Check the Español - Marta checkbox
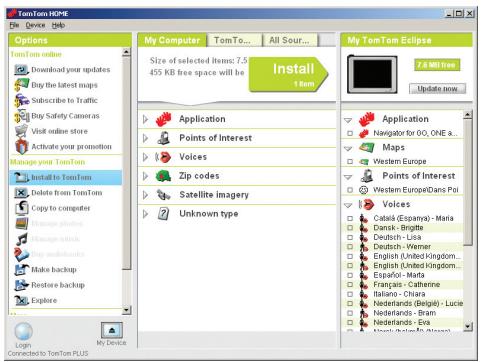Image resolution: width=482 pixels, height=362 pixels. pyautogui.click(x=350, y=275)
